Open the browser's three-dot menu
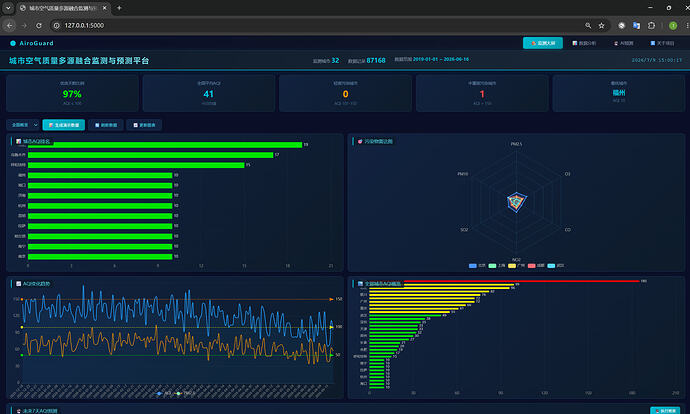The height and width of the screenshot is (414, 690). coord(687,26)
